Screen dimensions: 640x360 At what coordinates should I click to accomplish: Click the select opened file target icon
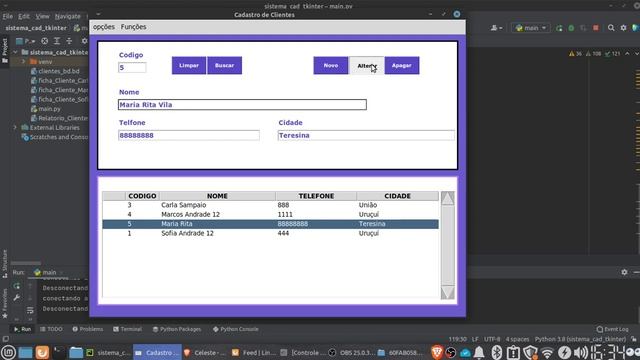(44, 41)
